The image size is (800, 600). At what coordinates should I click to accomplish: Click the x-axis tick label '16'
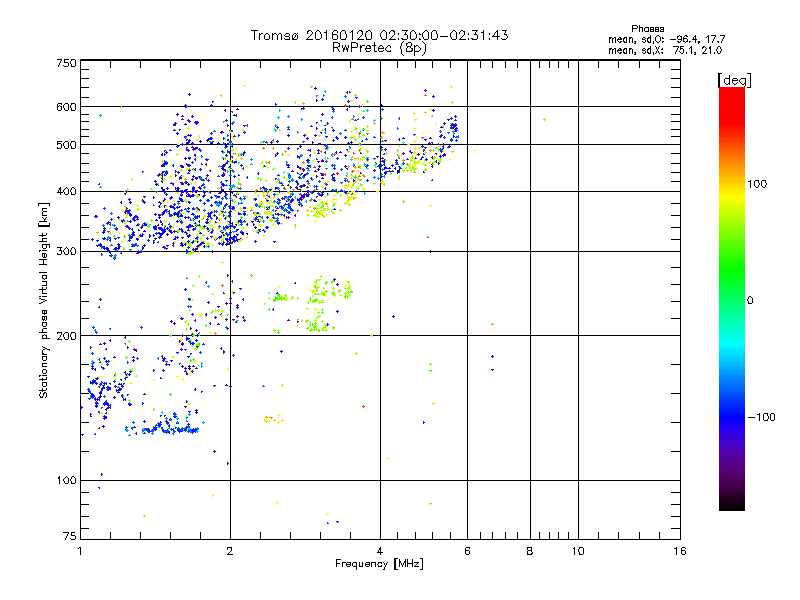pos(680,551)
